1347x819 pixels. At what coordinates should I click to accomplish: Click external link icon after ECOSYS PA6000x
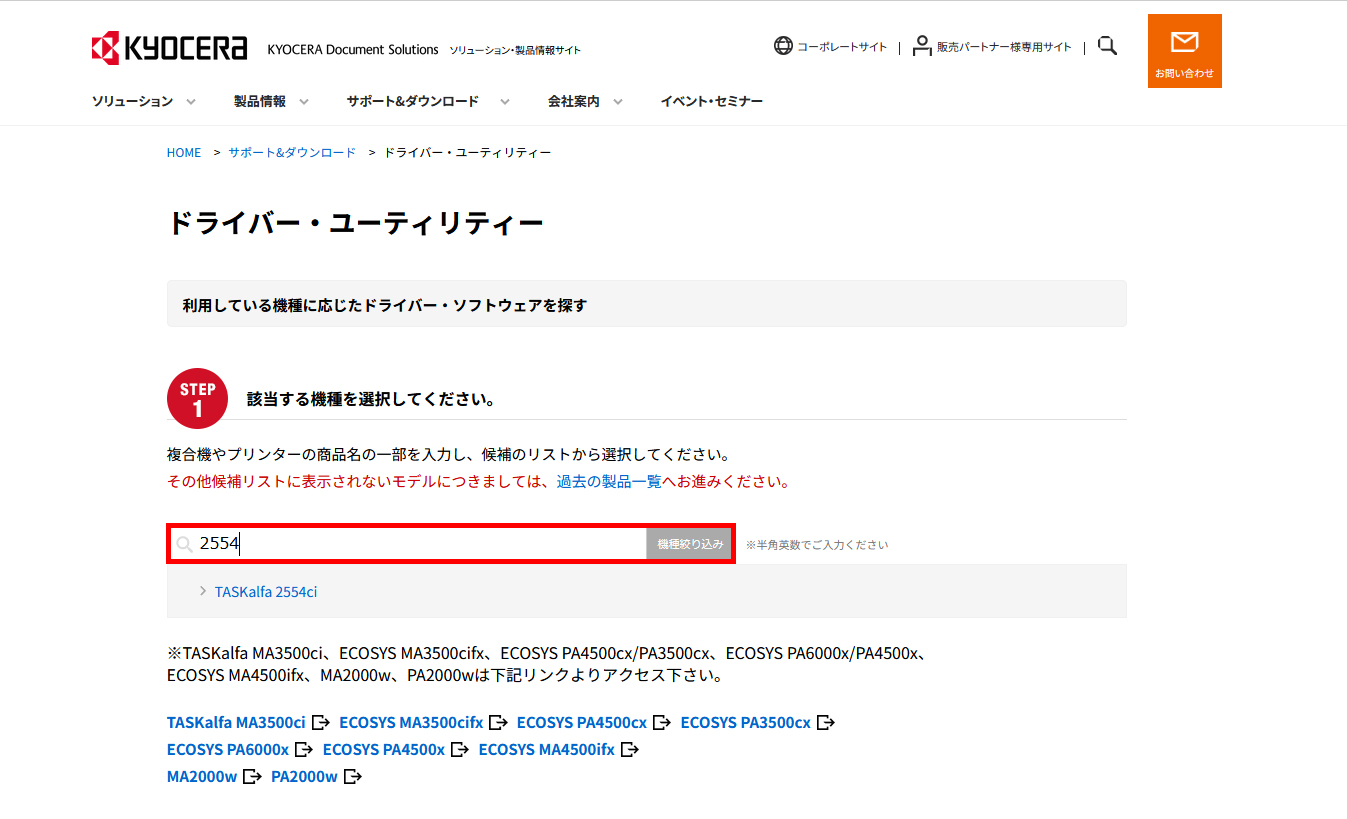305,749
